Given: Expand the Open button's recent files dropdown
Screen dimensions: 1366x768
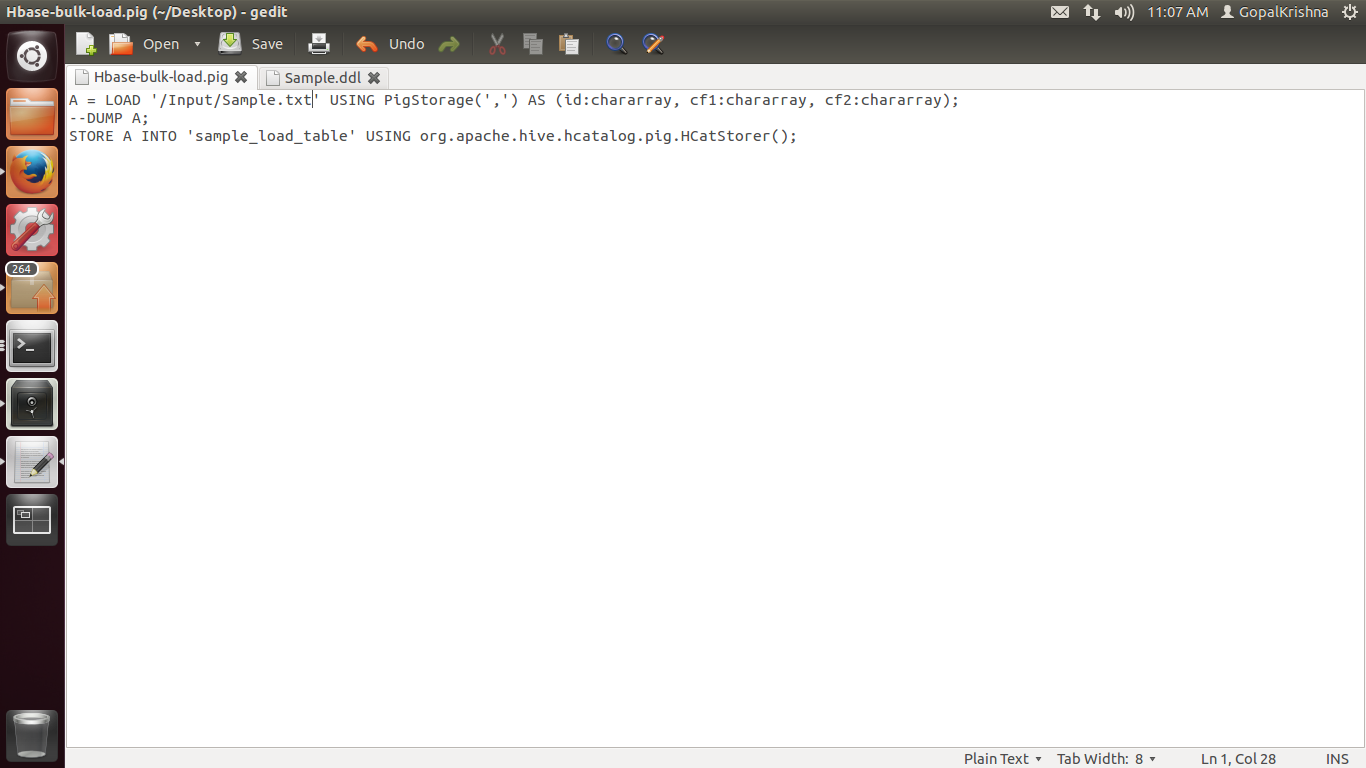Looking at the screenshot, I should tap(198, 44).
